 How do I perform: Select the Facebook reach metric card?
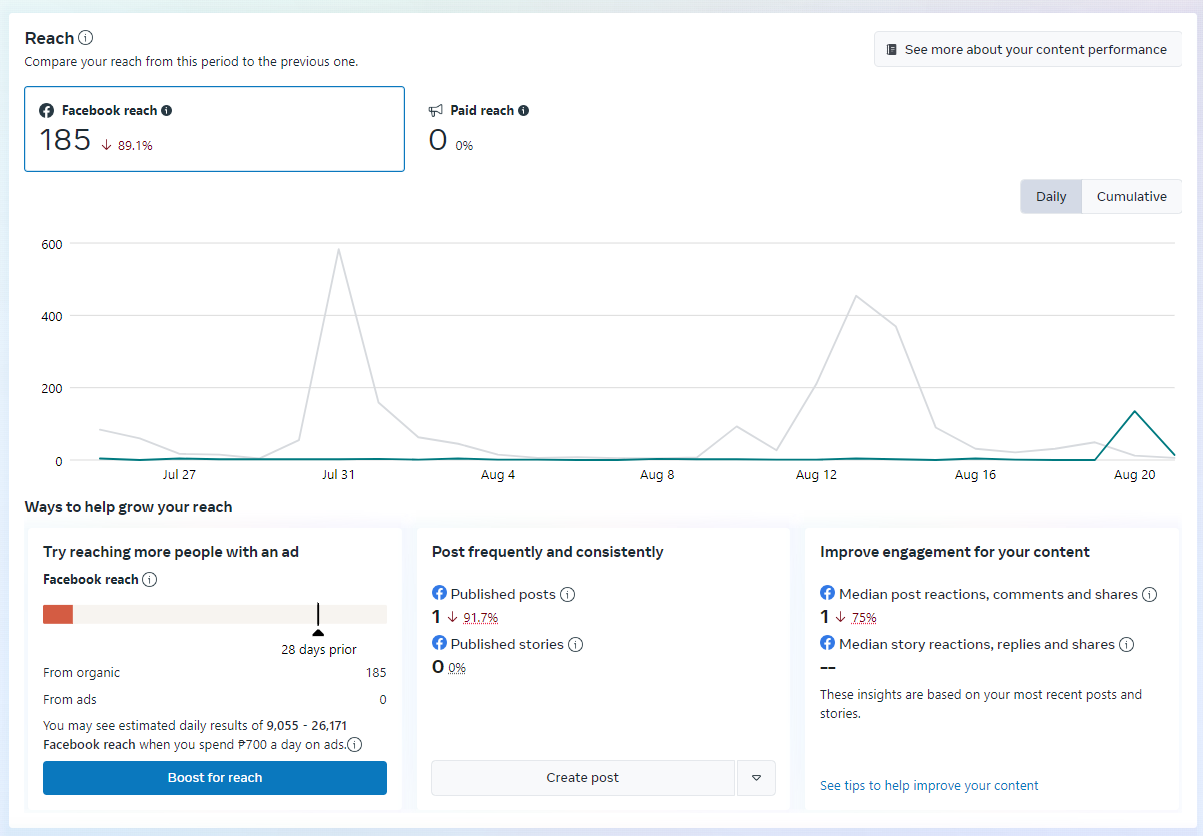(x=214, y=129)
